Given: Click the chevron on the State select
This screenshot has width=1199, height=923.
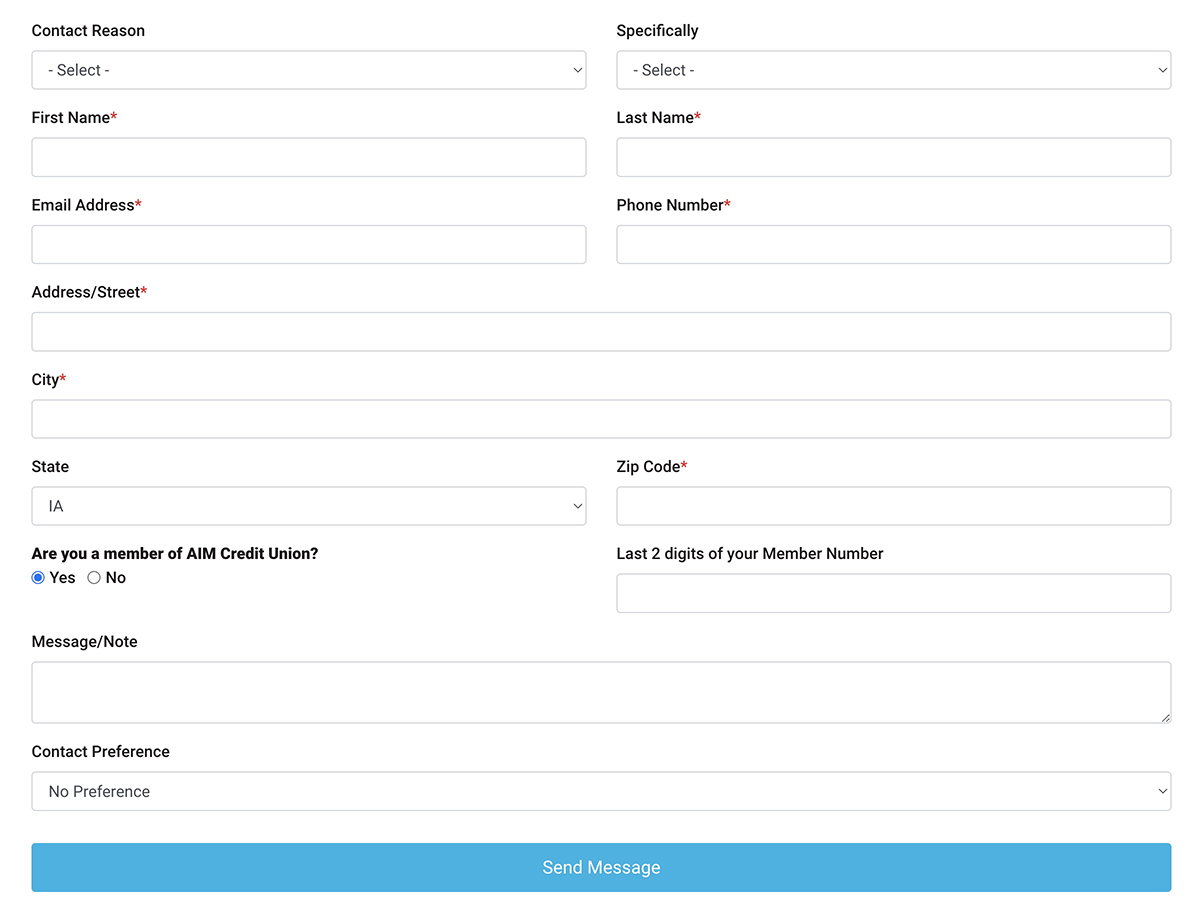Looking at the screenshot, I should click(577, 506).
